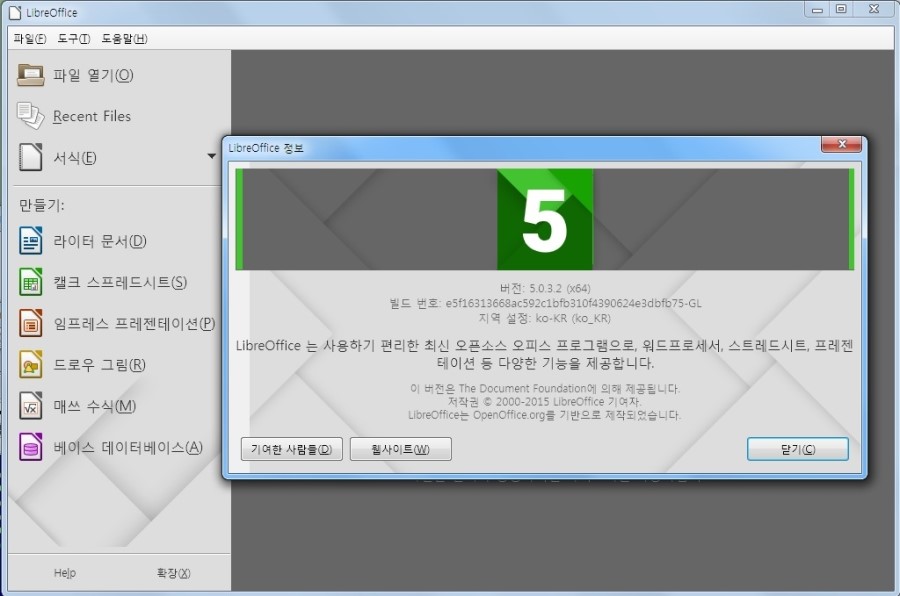The height and width of the screenshot is (596, 900).
Task: Close the LibreOffice main window
Action: pyautogui.click(x=874, y=9)
